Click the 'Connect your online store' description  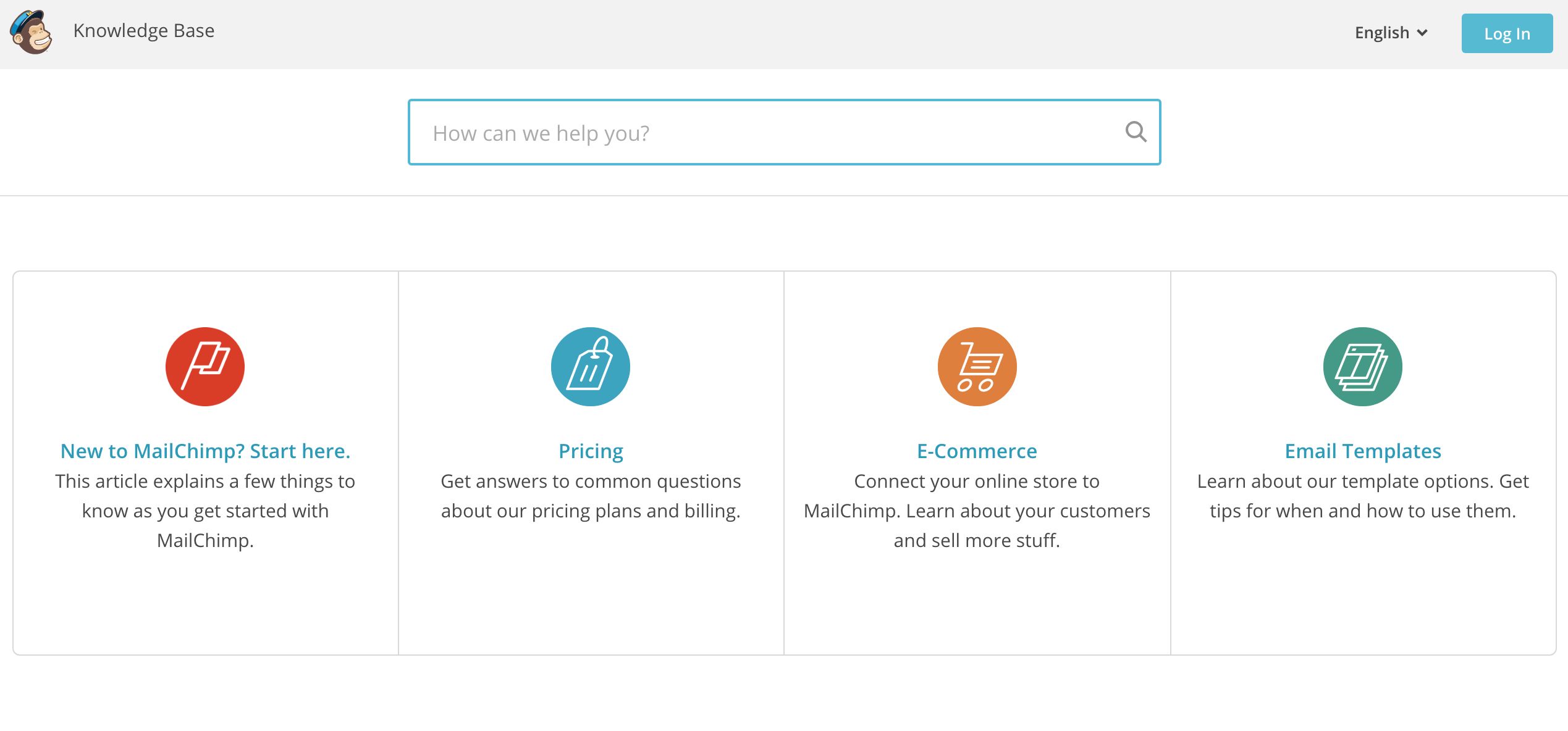(x=977, y=511)
